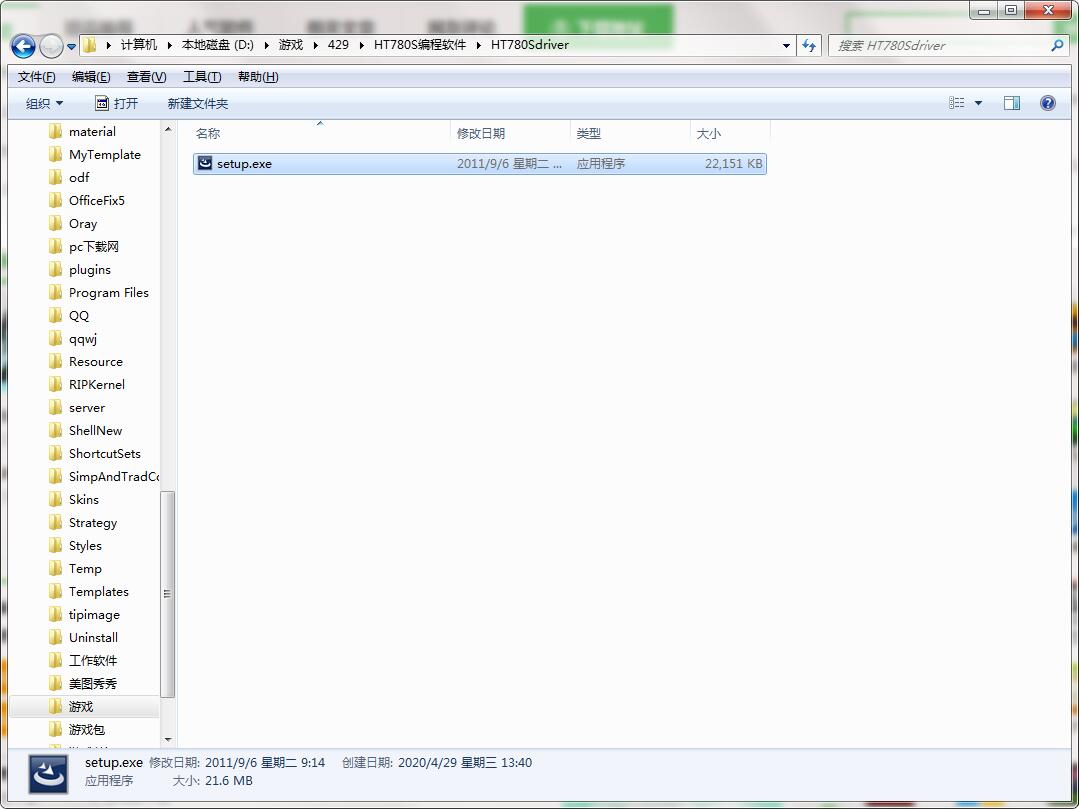Click the ShortcutSets folder icon
This screenshot has width=1079, height=809.
(56, 453)
